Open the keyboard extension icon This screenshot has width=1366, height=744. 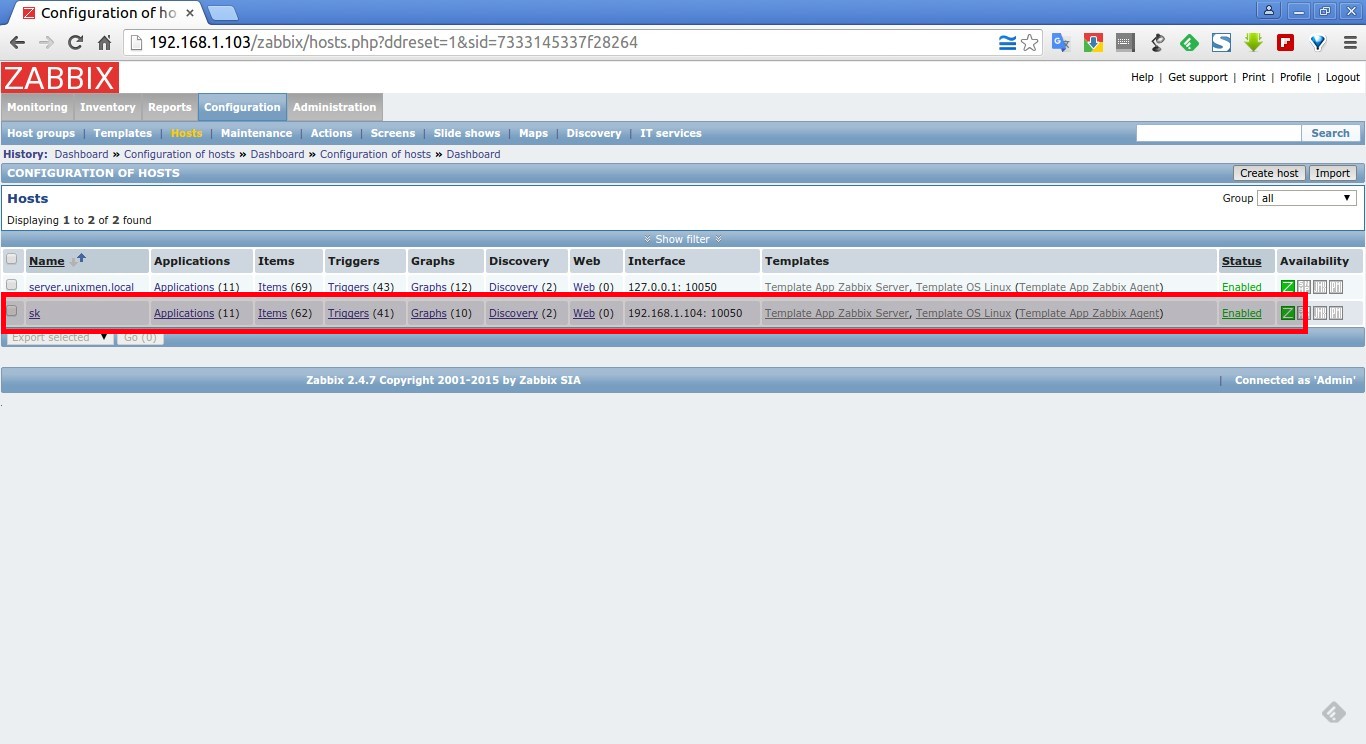click(x=1125, y=43)
